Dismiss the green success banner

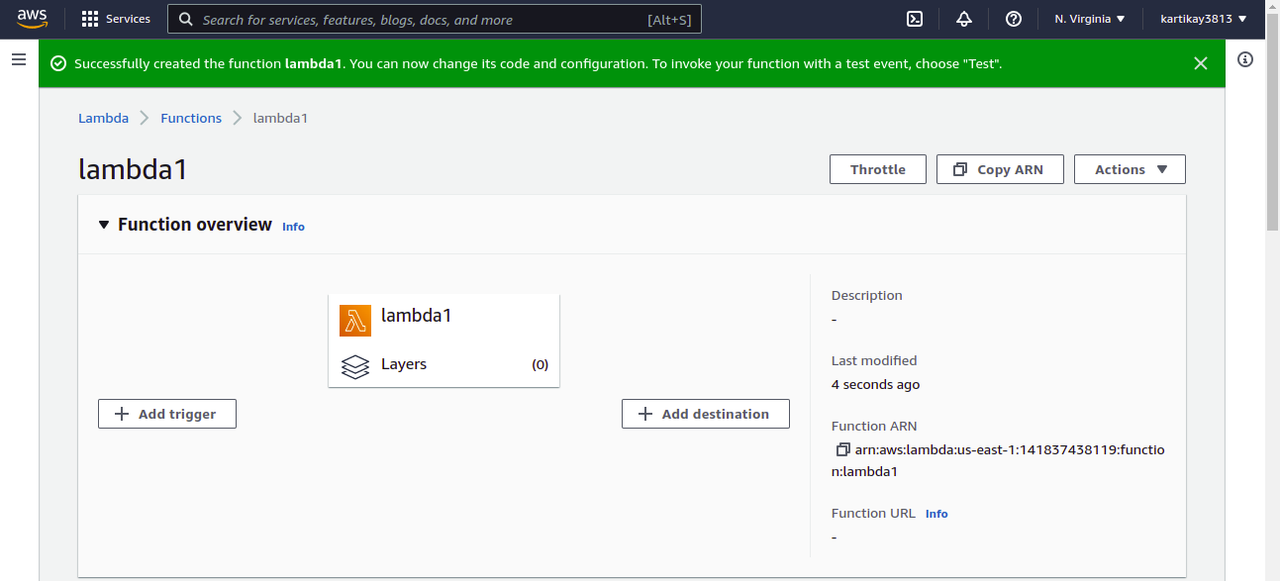click(1200, 63)
